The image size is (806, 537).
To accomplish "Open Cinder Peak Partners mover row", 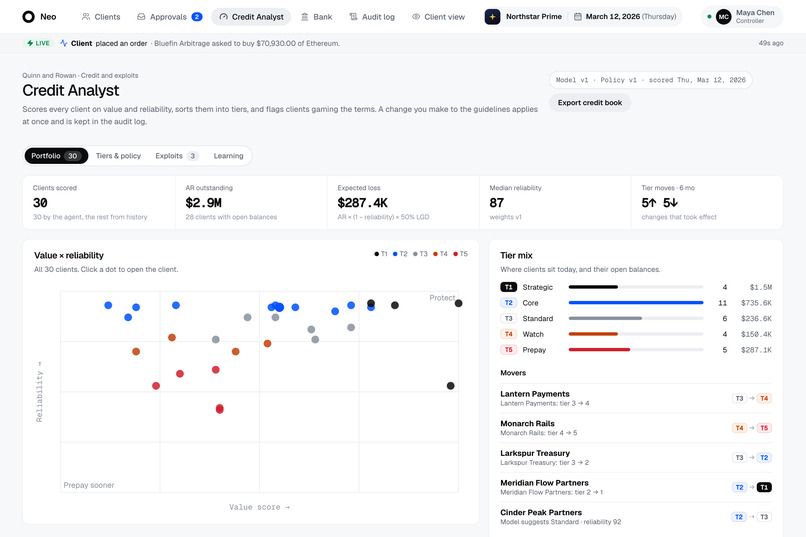I will [x=636, y=517].
